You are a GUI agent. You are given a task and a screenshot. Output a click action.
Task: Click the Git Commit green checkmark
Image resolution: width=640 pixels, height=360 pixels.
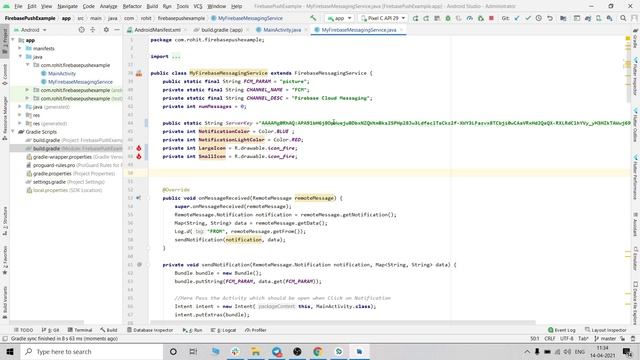[x=528, y=18]
